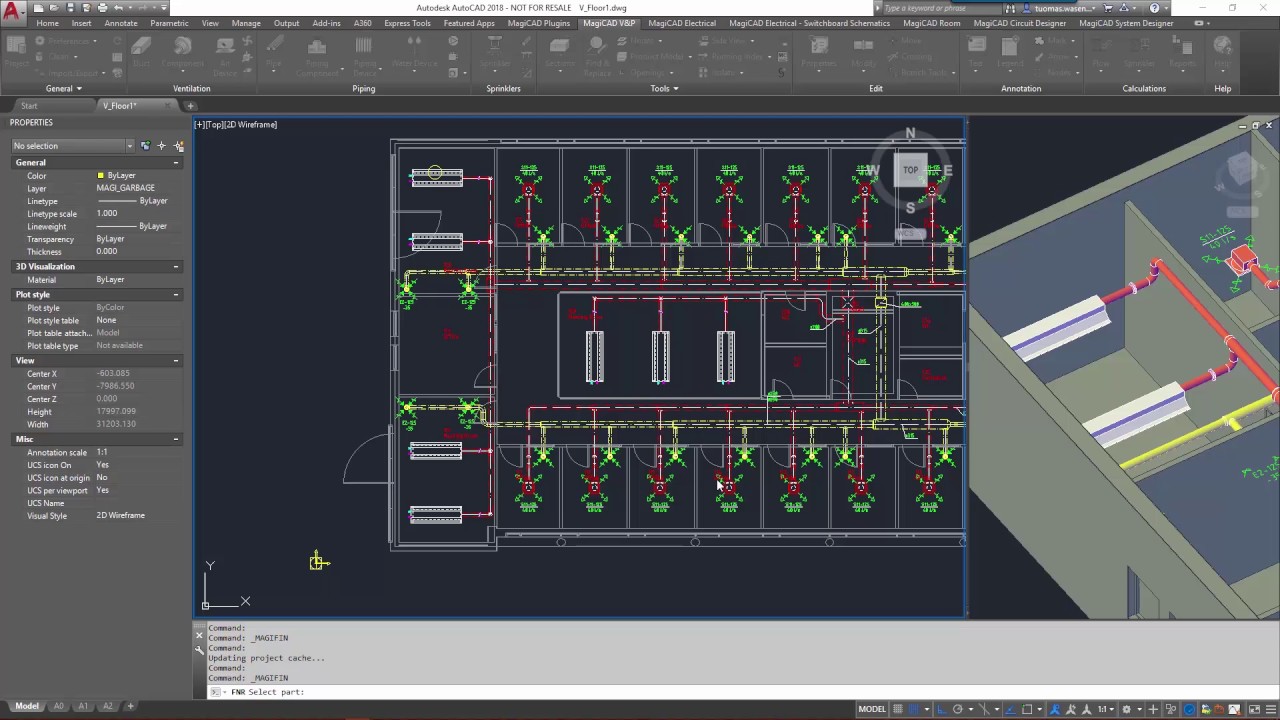Toggle snap mode in status bar

tap(914, 709)
